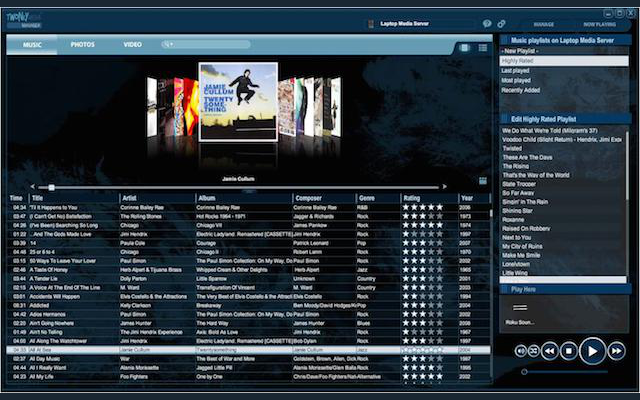The height and width of the screenshot is (400, 640).
Task: Select the Highly Rated playlist
Action: (x=564, y=61)
